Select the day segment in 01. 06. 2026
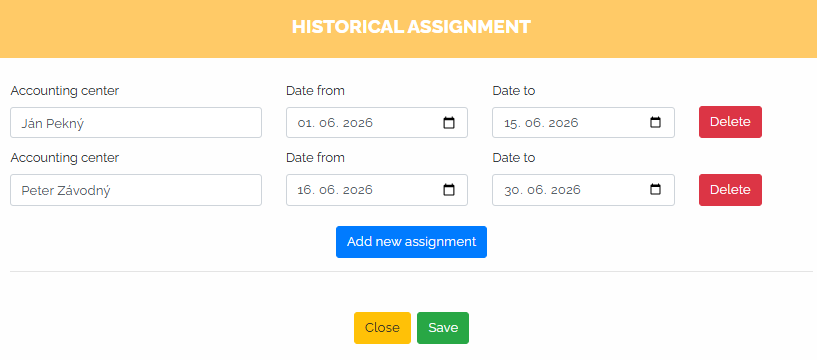The image size is (817, 360). coord(304,123)
